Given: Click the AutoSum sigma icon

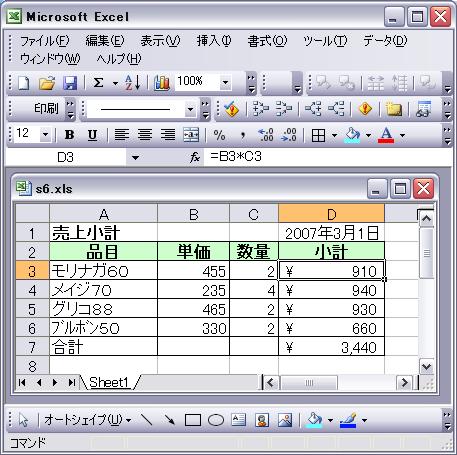Looking at the screenshot, I should coord(98,82).
